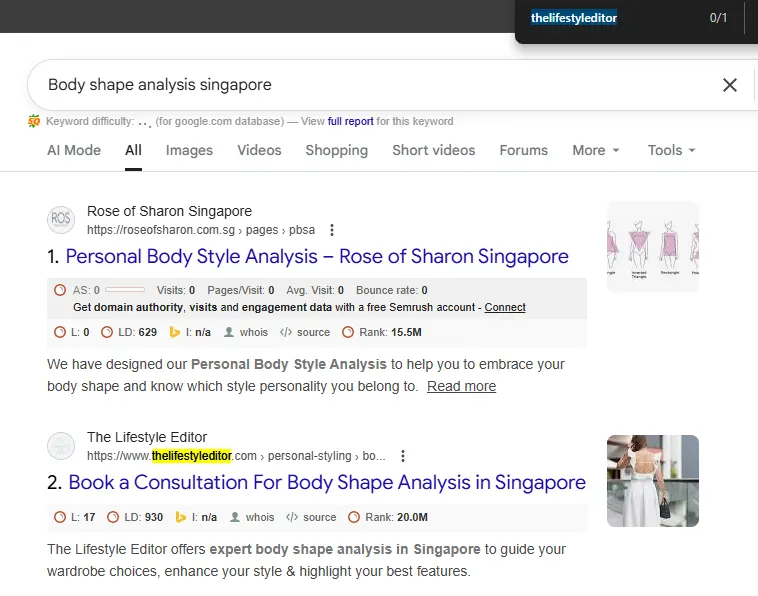Image resolution: width=758 pixels, height=596 pixels.
Task: Click whois person icon in Rose of Sharon row
Action: tap(229, 333)
